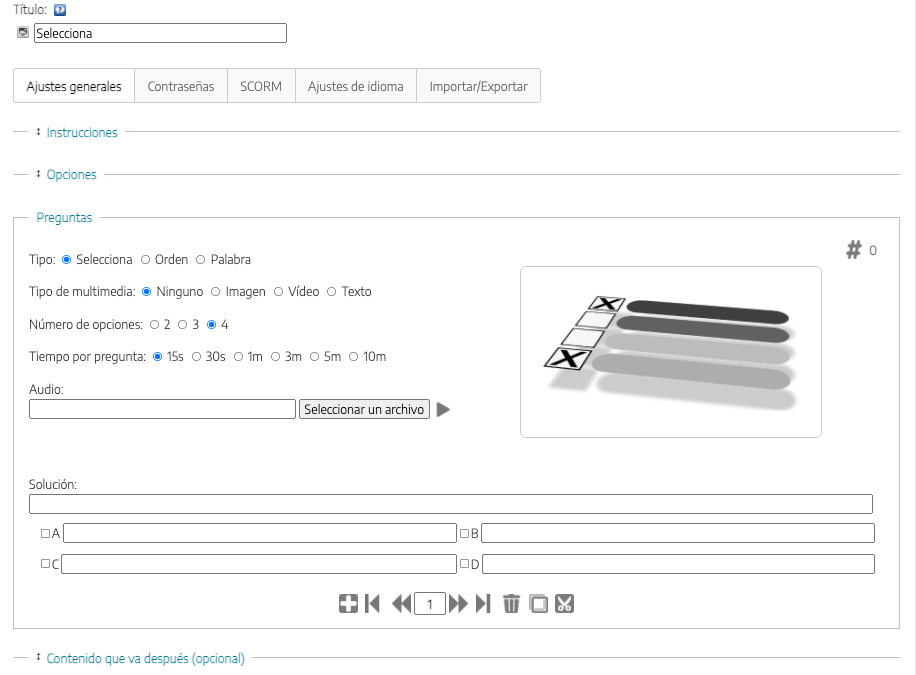Mark option A as correct
Viewport: 916px width, 675px height.
pyautogui.click(x=44, y=534)
